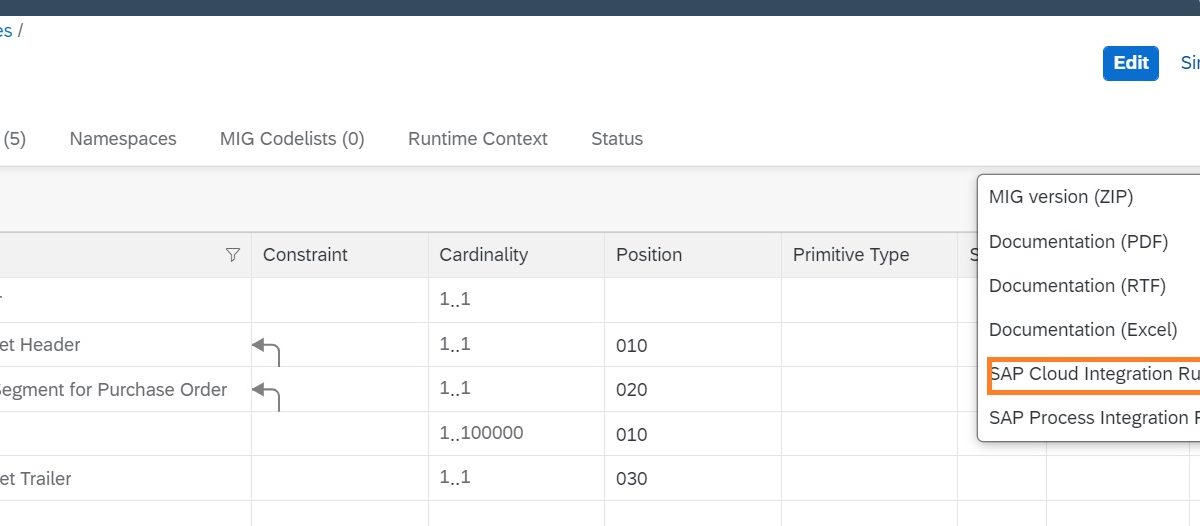Click the Position column header

649,255
